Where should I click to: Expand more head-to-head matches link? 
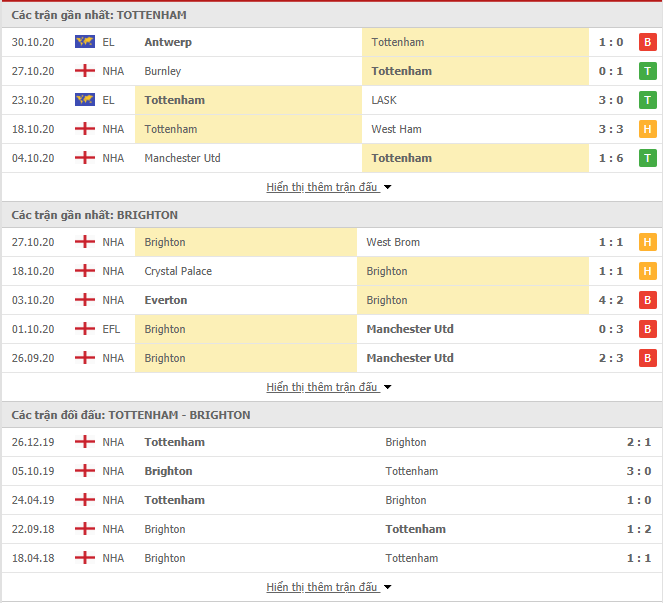tap(329, 587)
